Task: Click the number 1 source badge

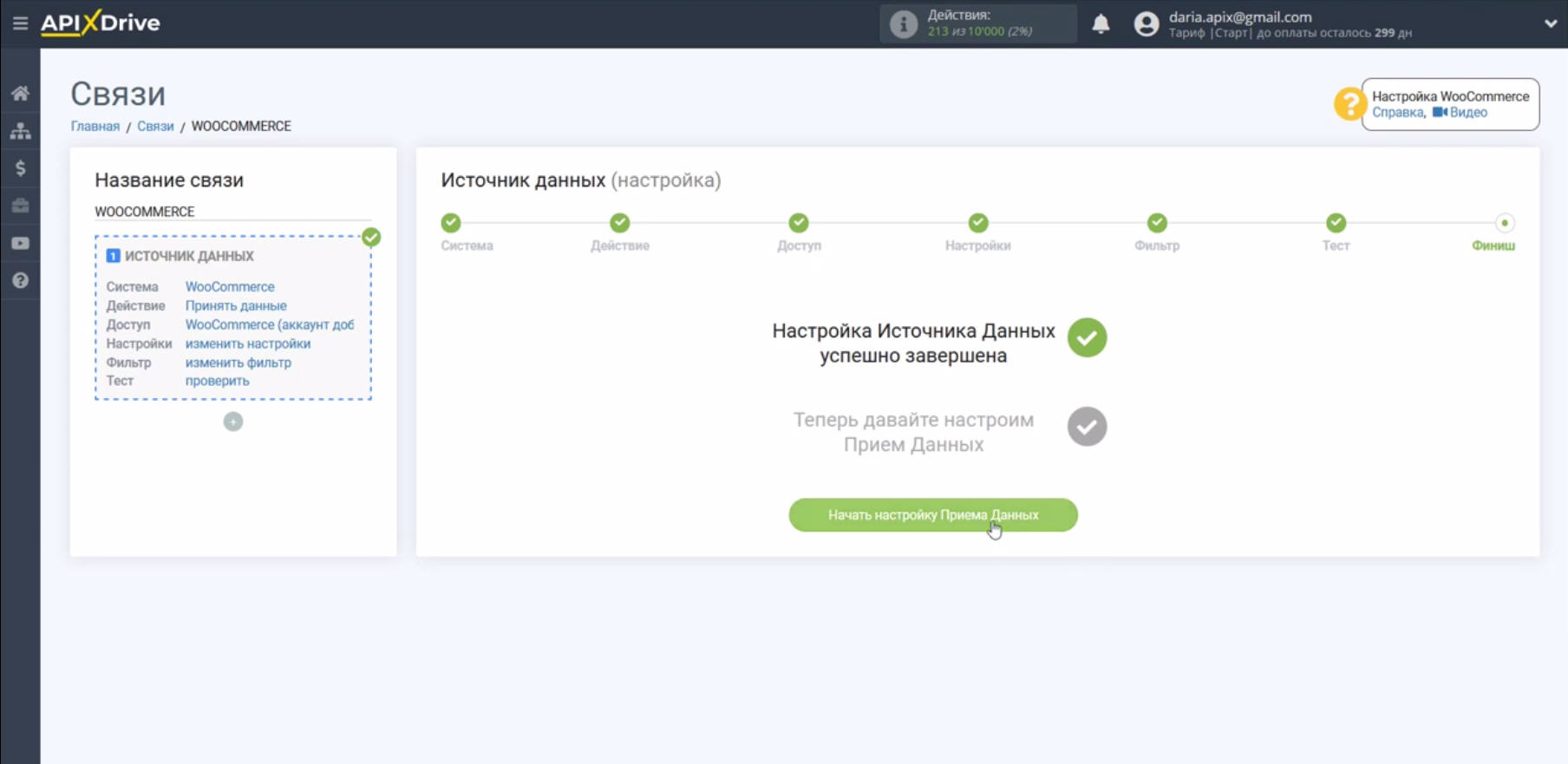Action: pyautogui.click(x=113, y=256)
